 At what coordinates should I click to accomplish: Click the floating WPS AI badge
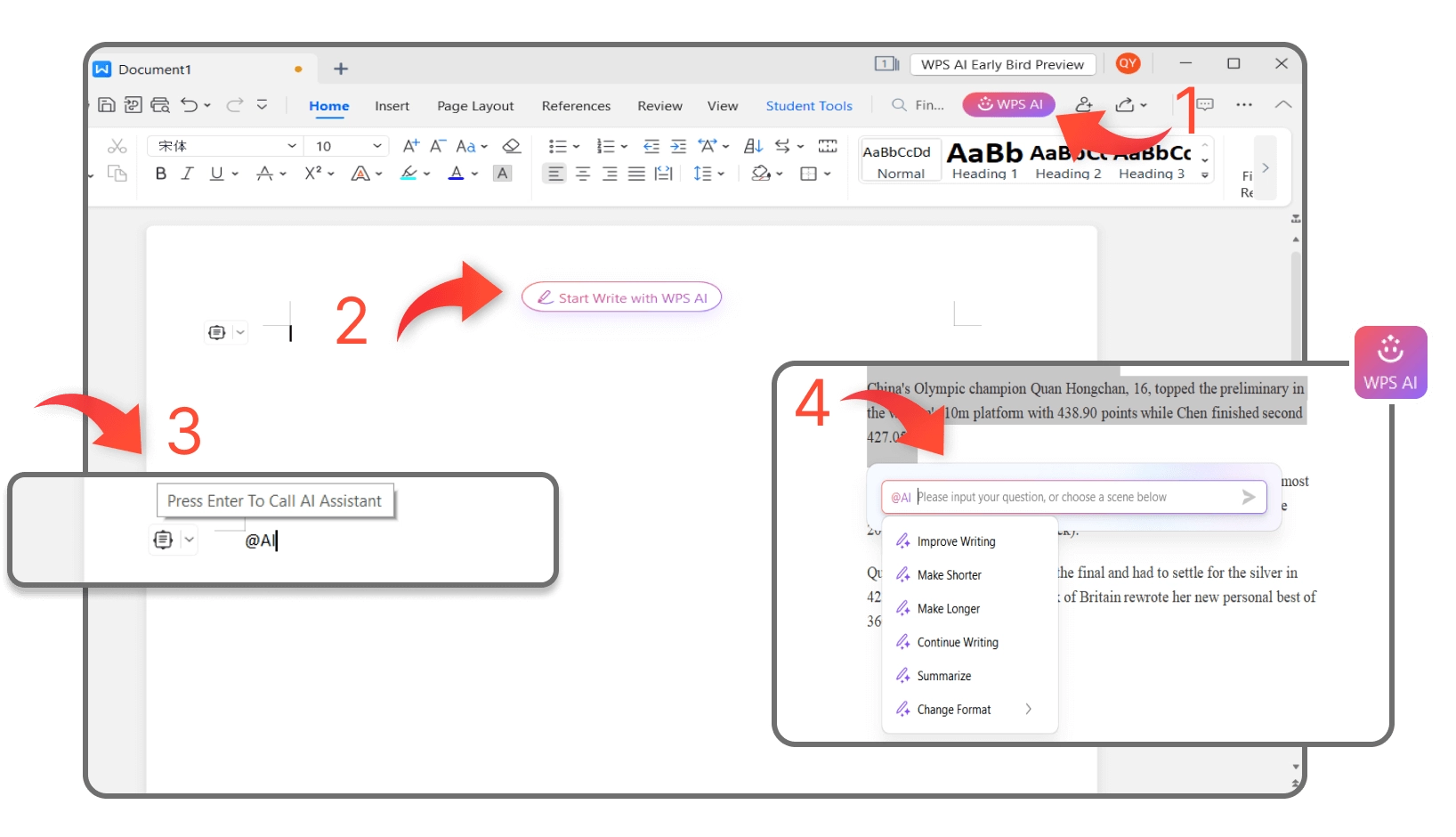pyautogui.click(x=1390, y=362)
